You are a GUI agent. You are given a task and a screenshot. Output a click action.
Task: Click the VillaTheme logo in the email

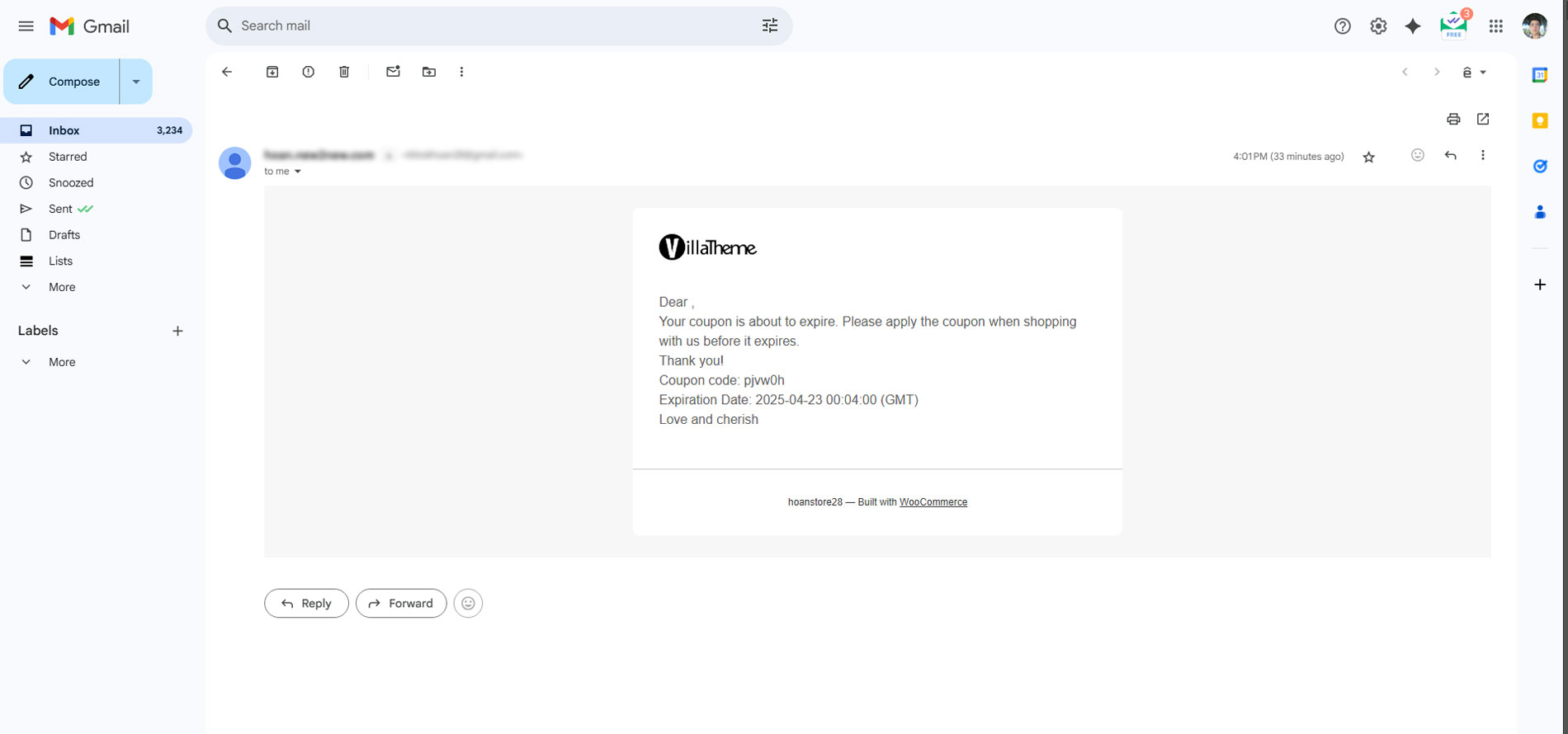pyautogui.click(x=707, y=247)
